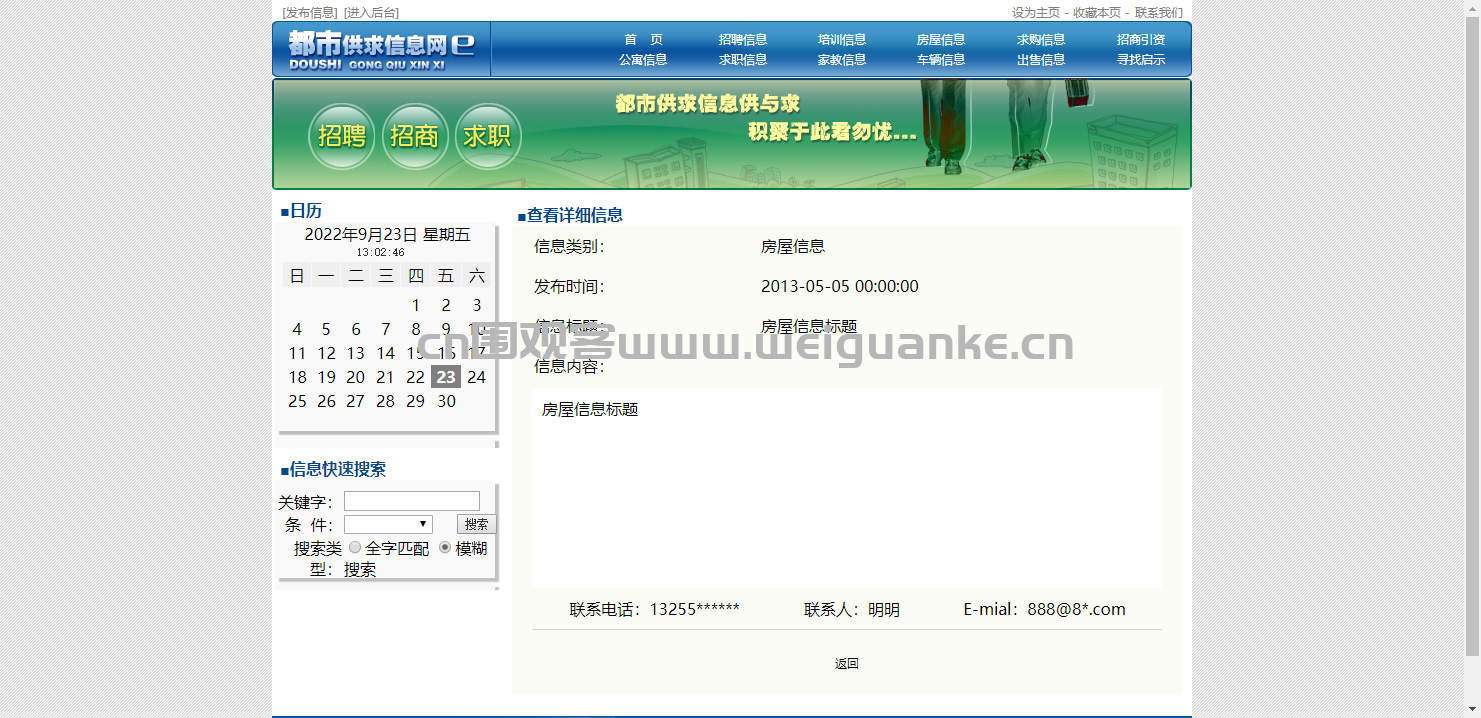Viewport: 1481px width, 718px height.
Task: Click the 进入后台 link
Action: (371, 13)
